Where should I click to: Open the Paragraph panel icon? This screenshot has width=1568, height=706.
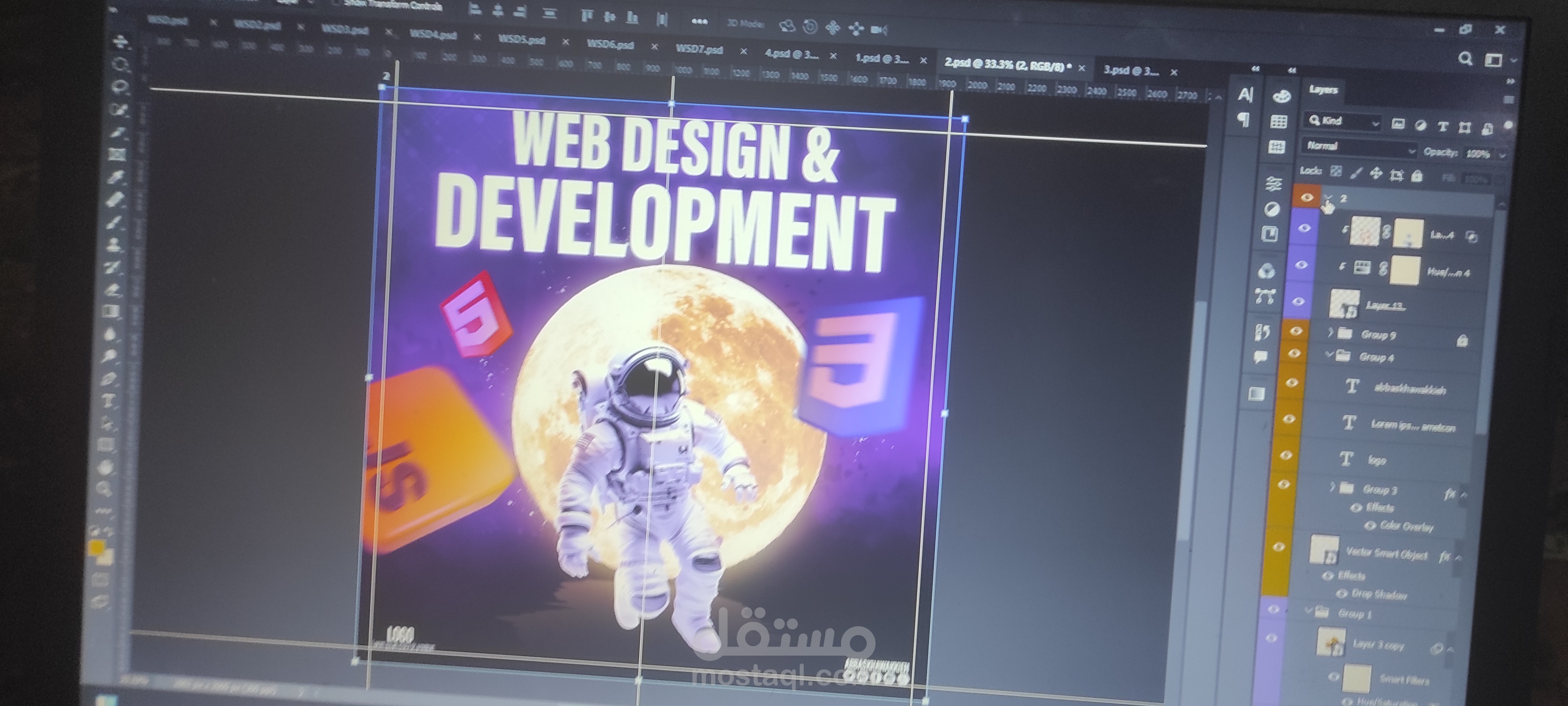click(1244, 120)
